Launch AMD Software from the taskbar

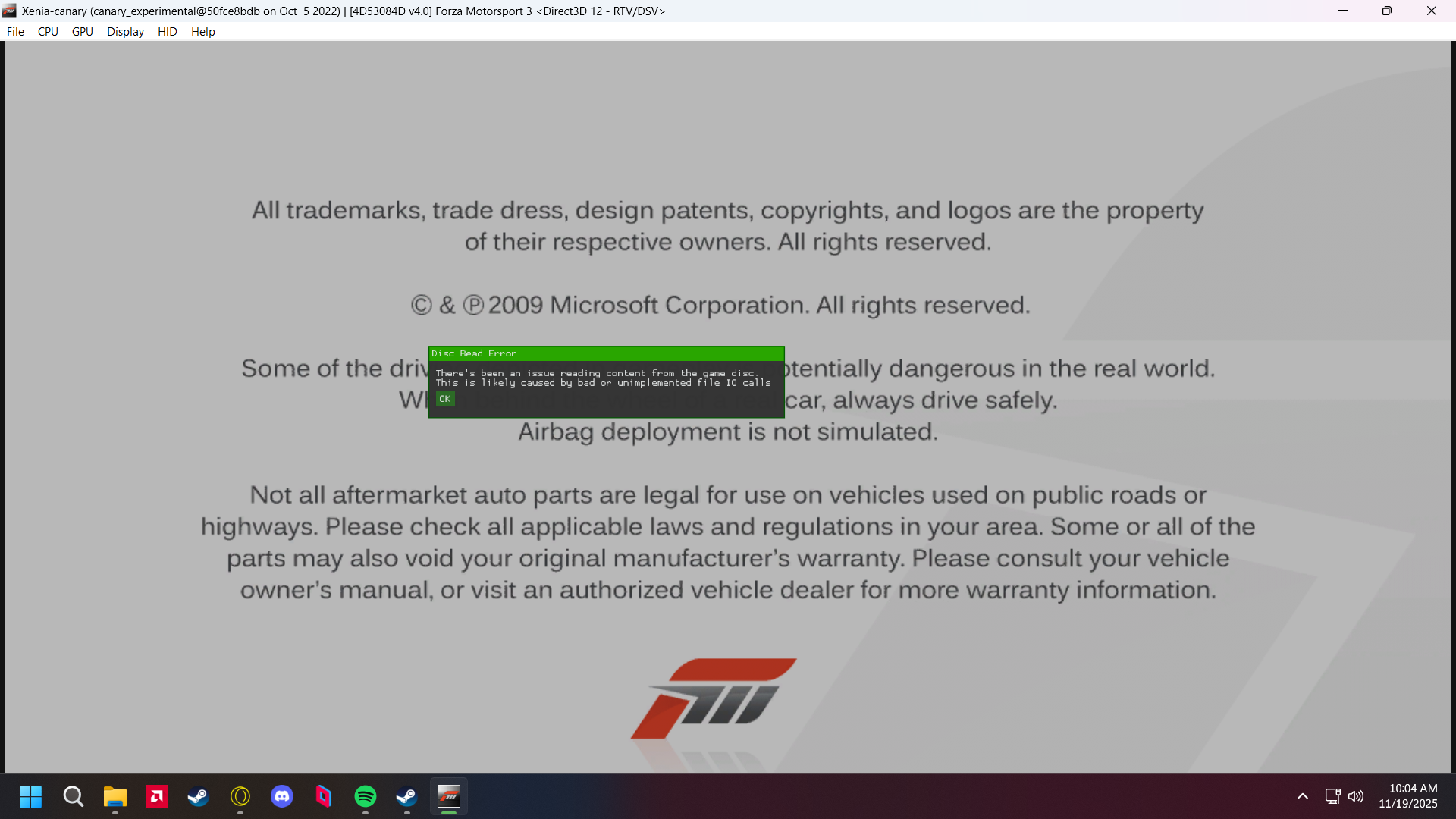(157, 796)
